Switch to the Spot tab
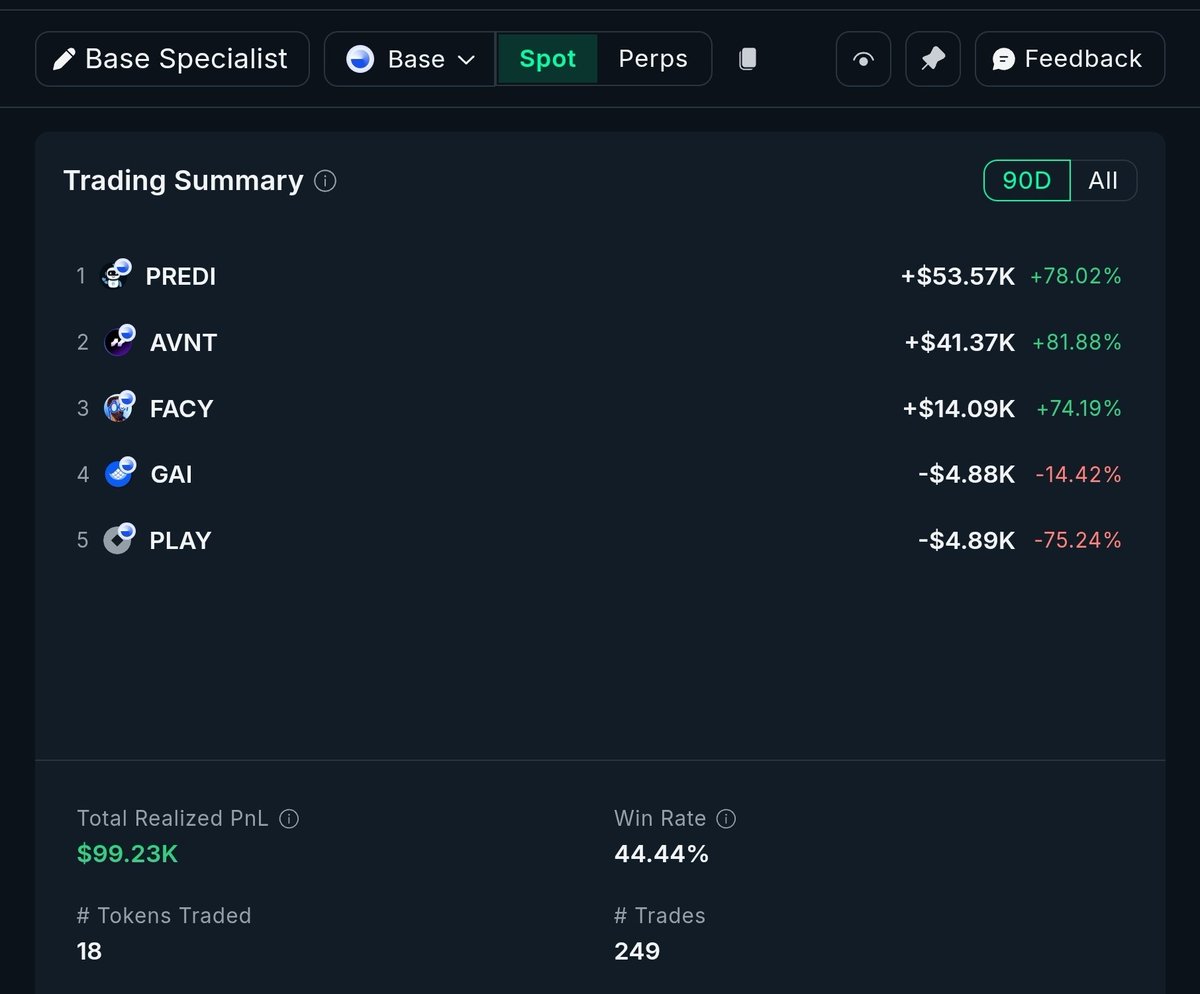Image resolution: width=1200 pixels, height=994 pixels. pyautogui.click(x=547, y=59)
